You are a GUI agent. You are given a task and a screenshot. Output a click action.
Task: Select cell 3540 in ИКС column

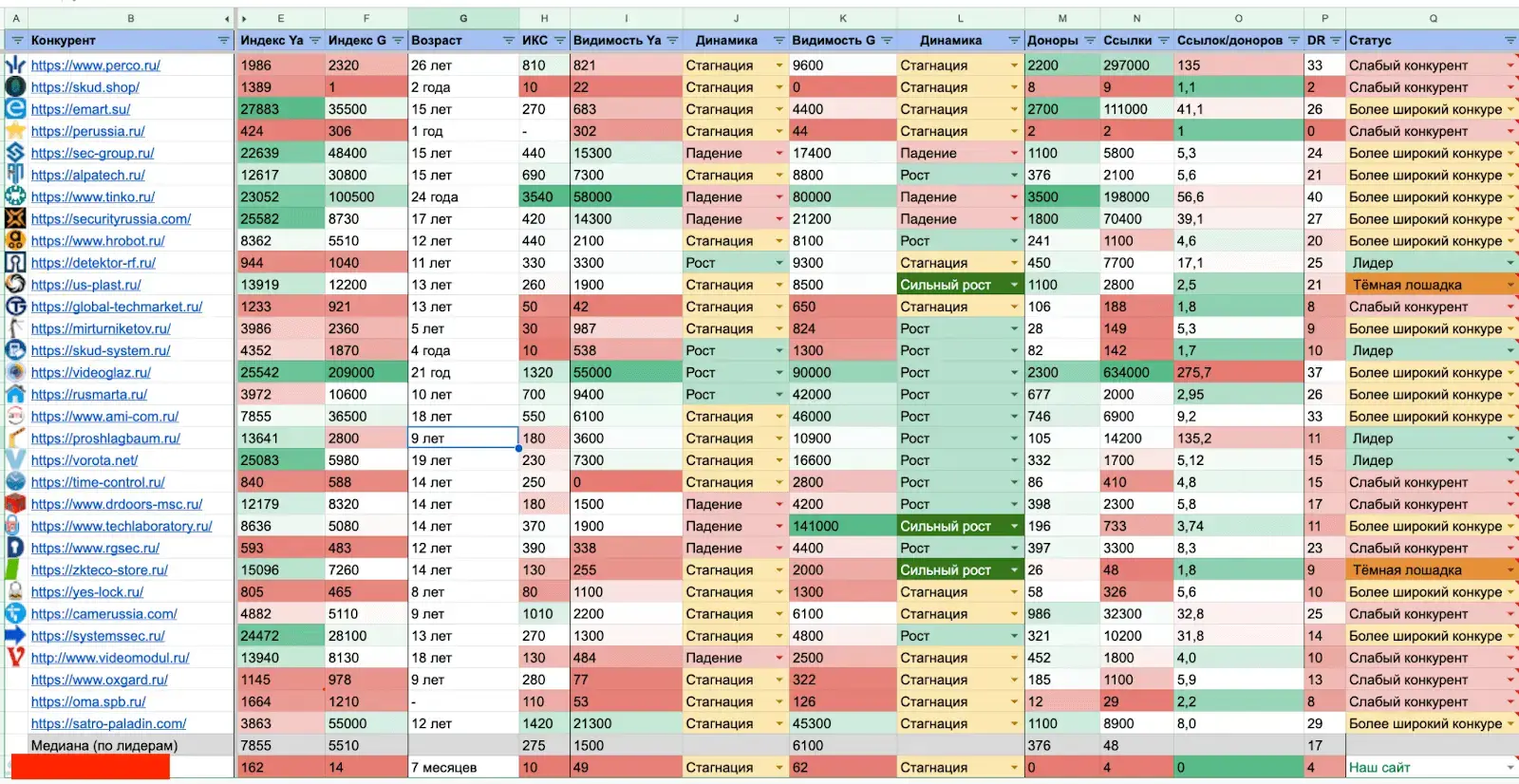point(545,196)
